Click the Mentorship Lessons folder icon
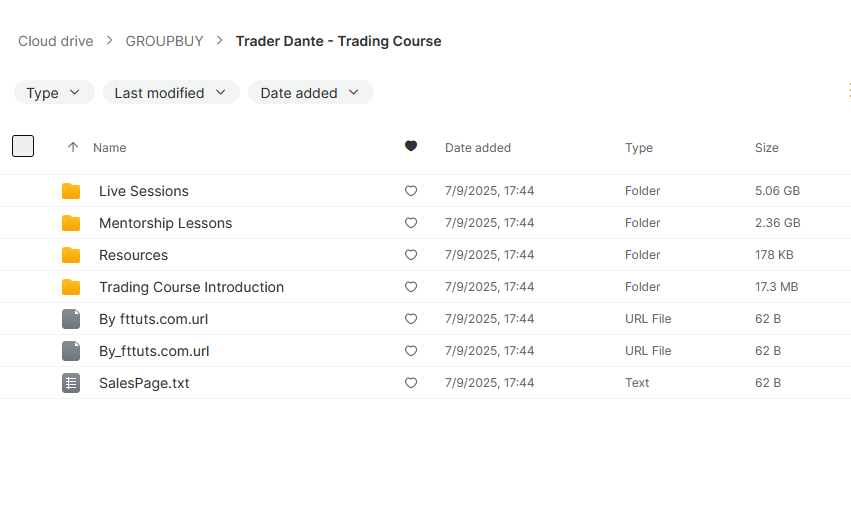Image resolution: width=851 pixels, height=527 pixels. pos(71,223)
